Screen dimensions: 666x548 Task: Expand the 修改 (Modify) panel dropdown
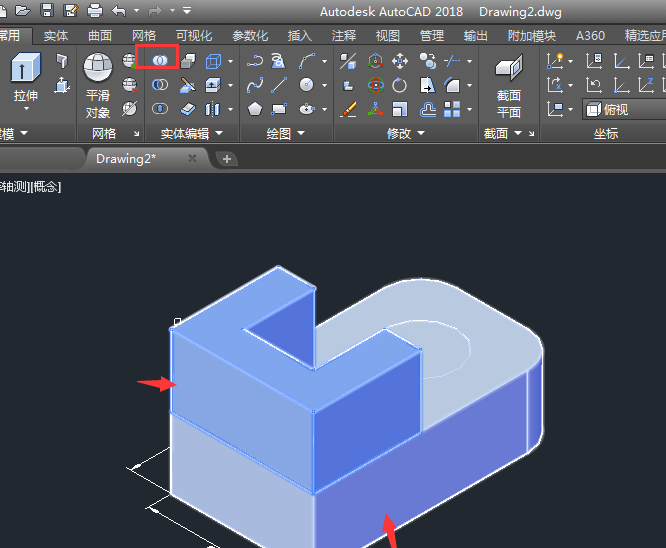421,133
